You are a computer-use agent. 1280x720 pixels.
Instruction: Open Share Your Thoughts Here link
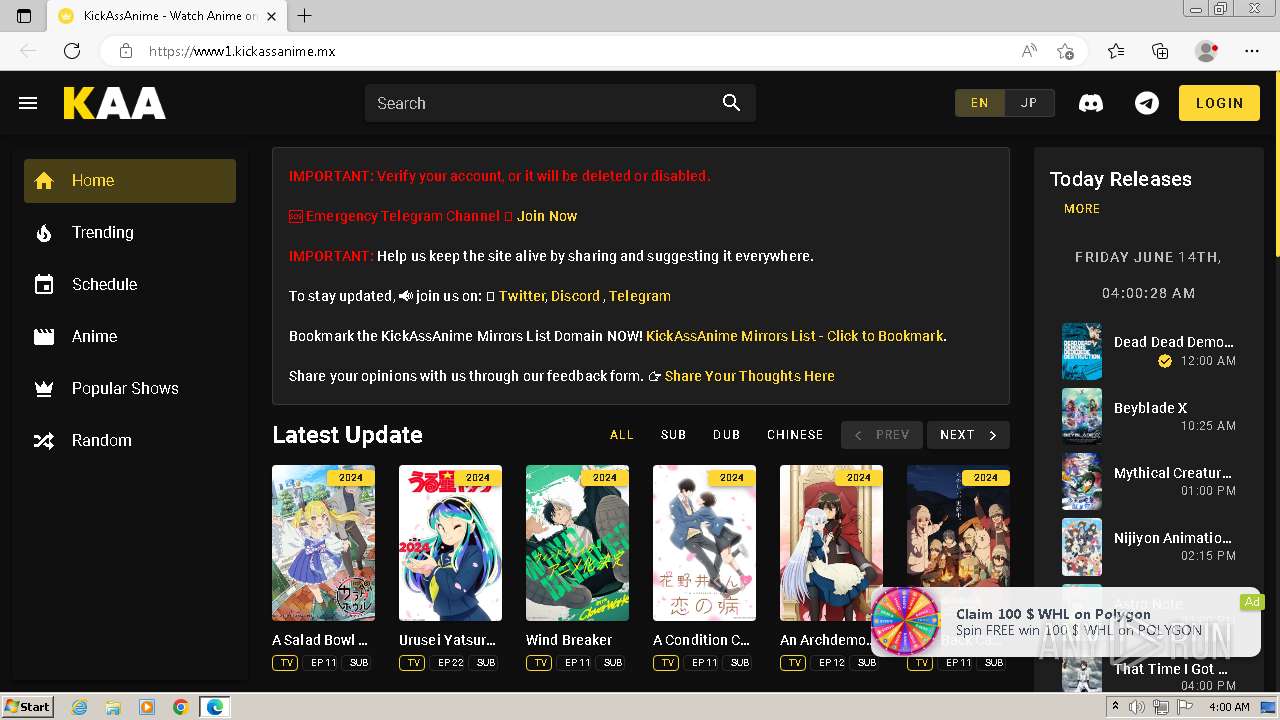(749, 376)
